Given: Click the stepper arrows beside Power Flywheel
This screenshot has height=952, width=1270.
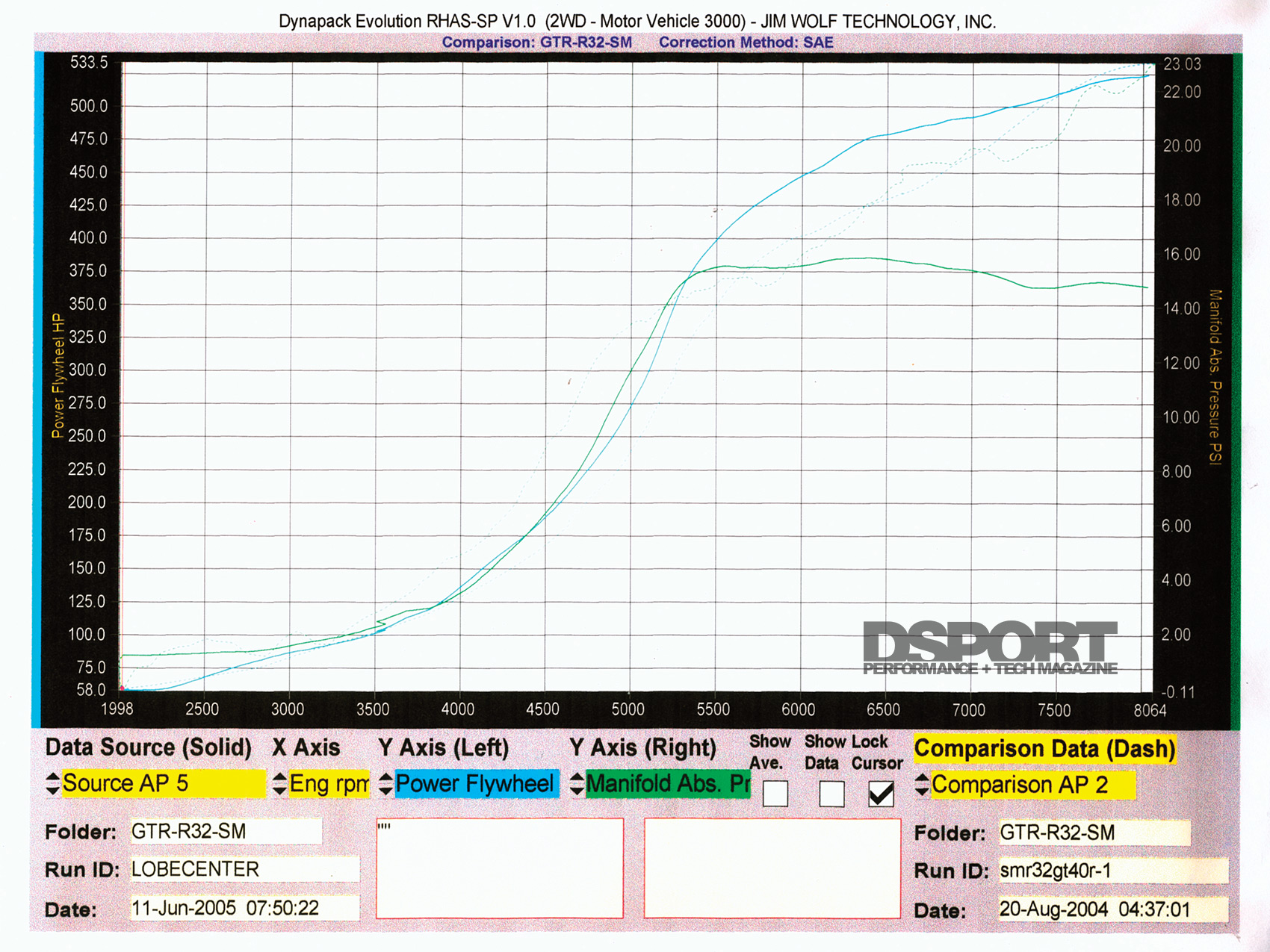Looking at the screenshot, I should point(385,783).
